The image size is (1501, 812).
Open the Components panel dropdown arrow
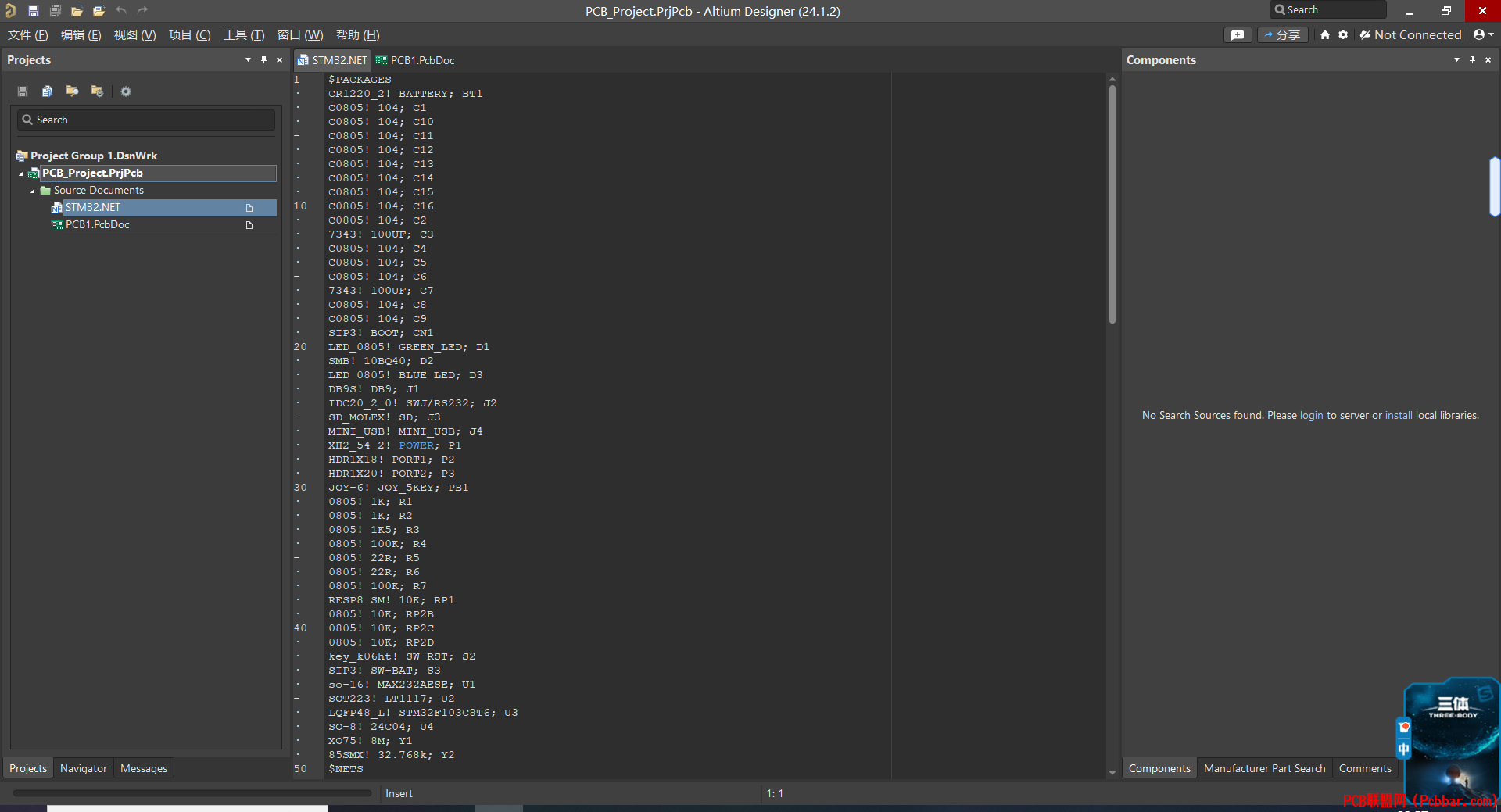(x=1456, y=60)
